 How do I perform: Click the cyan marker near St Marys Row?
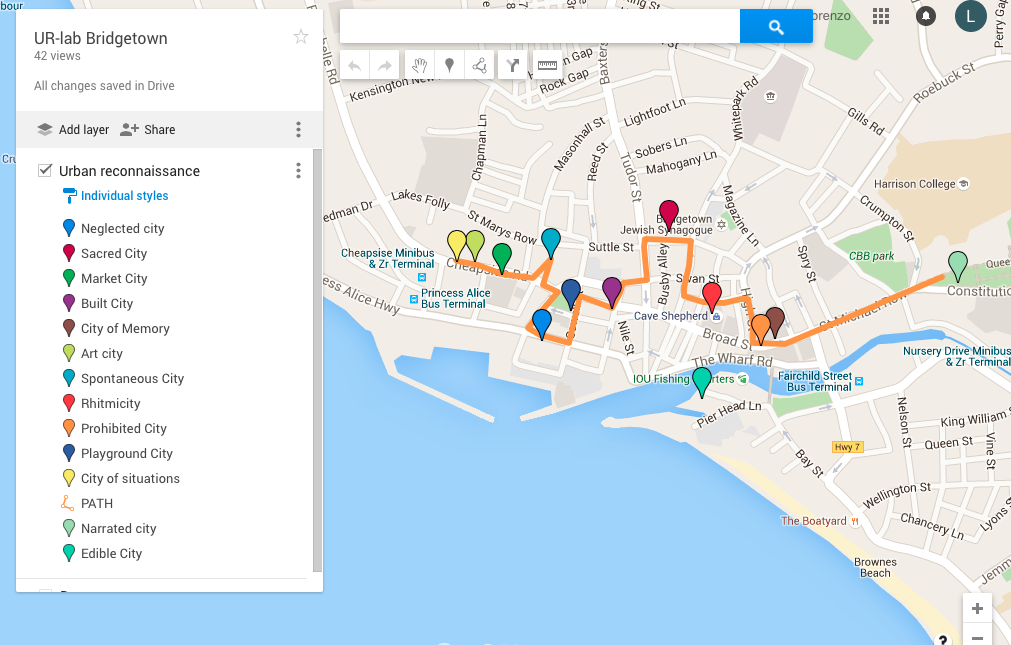coord(551,241)
